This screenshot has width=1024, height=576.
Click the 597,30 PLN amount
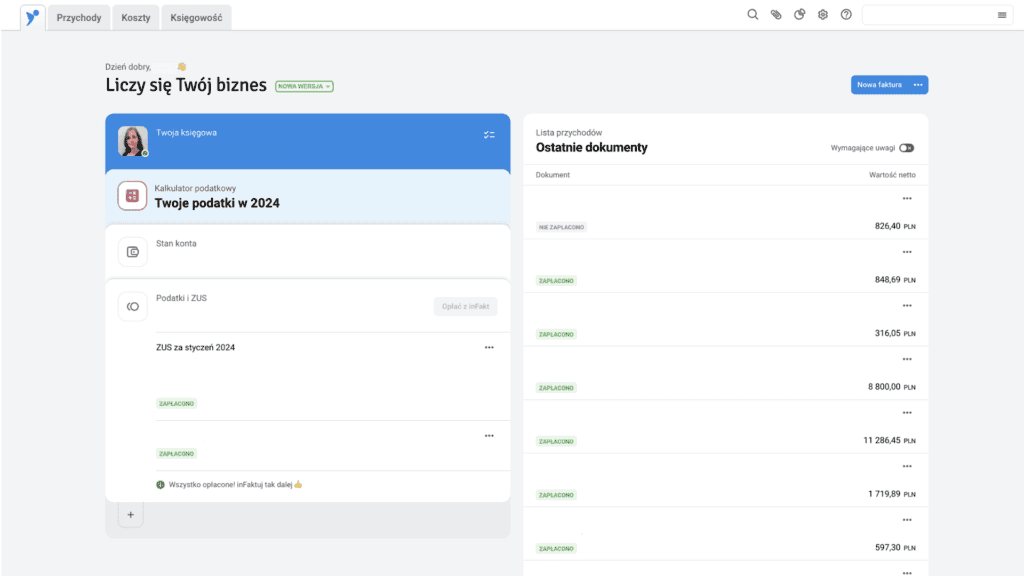(x=895, y=547)
